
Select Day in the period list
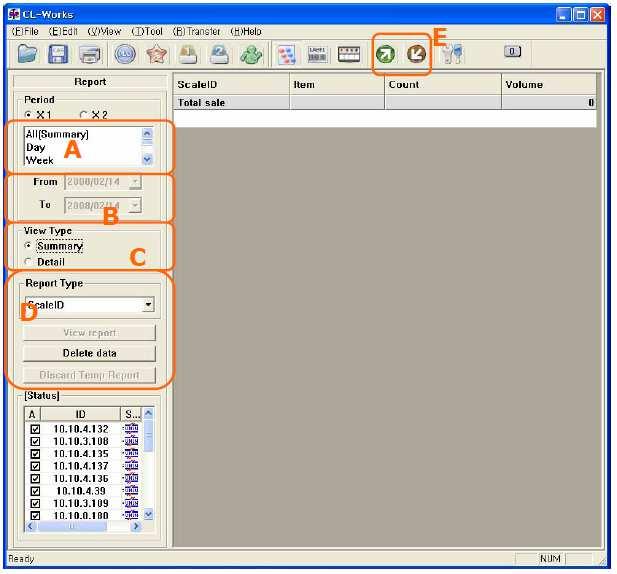[35, 148]
